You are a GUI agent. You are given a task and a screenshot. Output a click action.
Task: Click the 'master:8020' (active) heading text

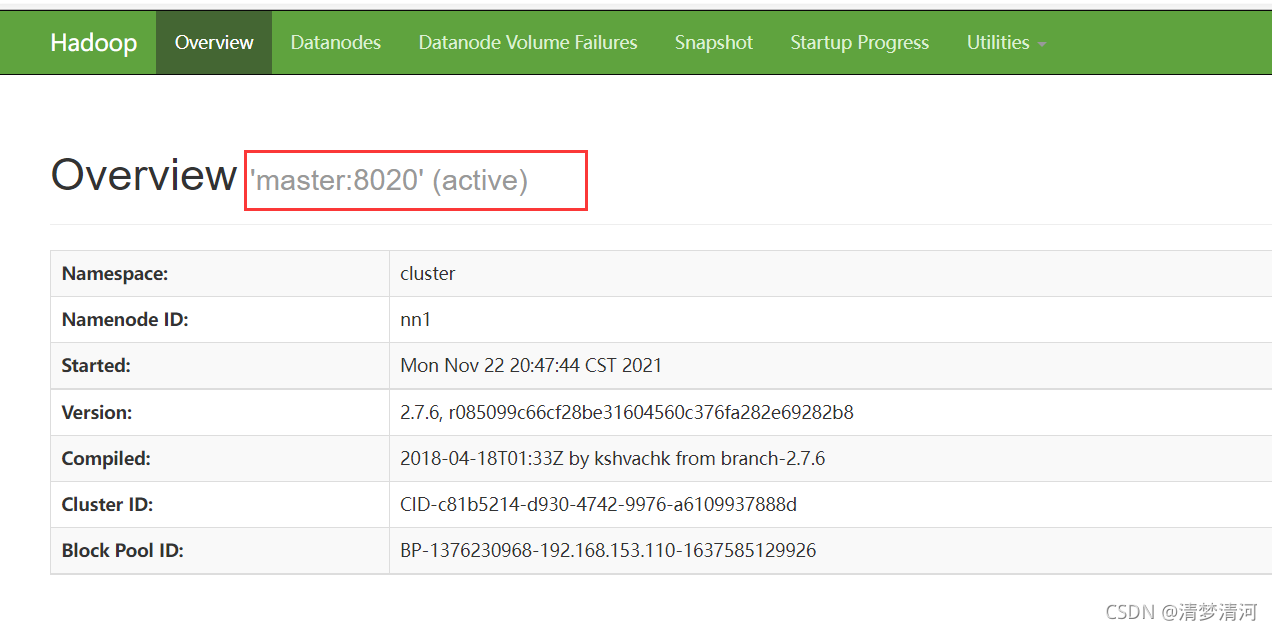(389, 181)
